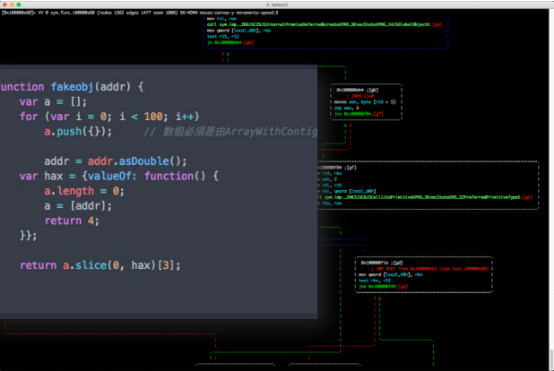The height and width of the screenshot is (371, 554).
Task: Click the 'return 4;' line
Action: (x=72, y=221)
